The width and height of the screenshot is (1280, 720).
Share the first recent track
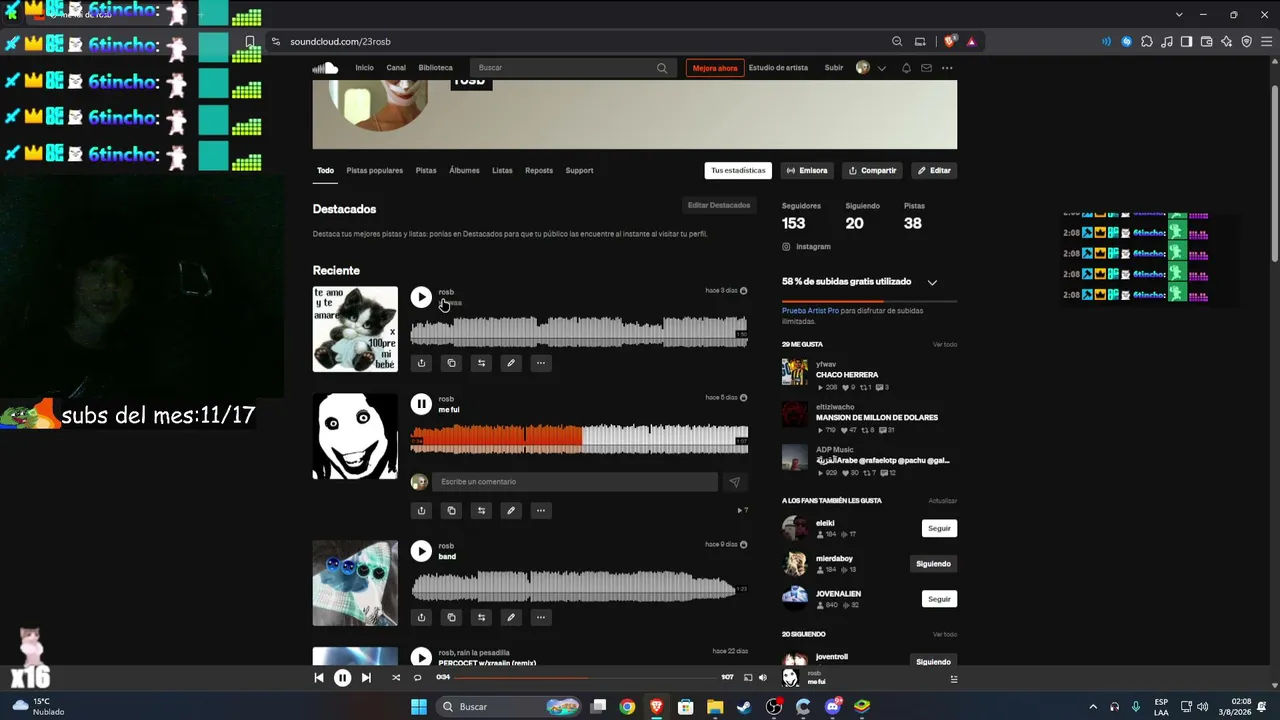click(421, 363)
